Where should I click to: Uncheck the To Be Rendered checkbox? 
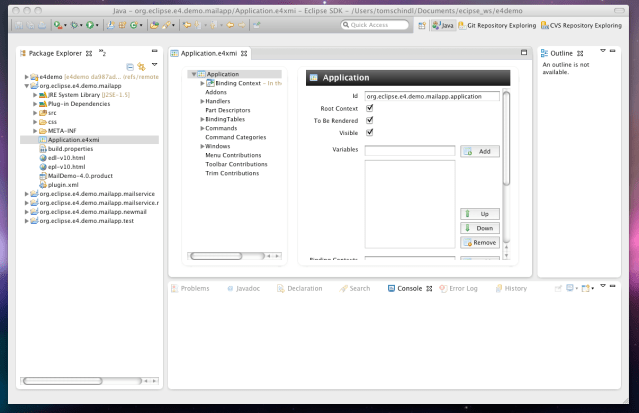coord(370,120)
